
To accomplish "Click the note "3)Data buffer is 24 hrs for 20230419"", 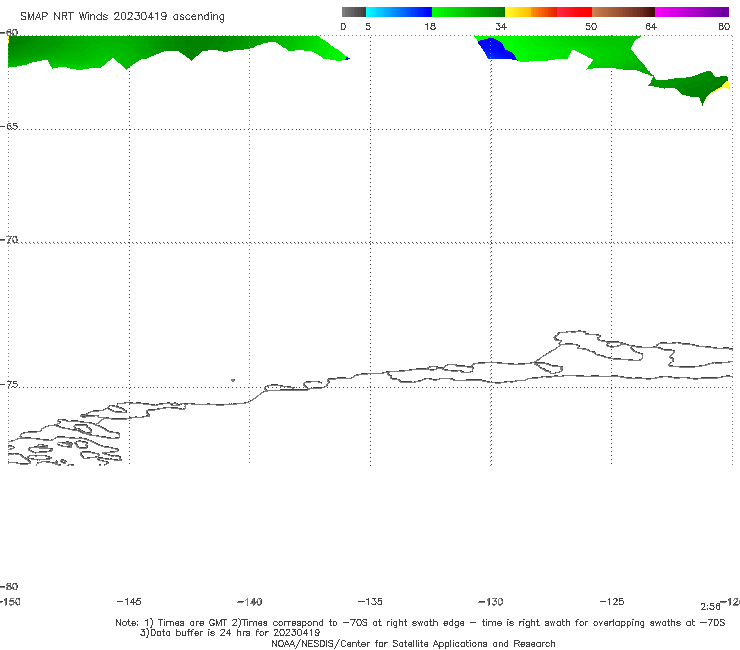I will [230, 633].
